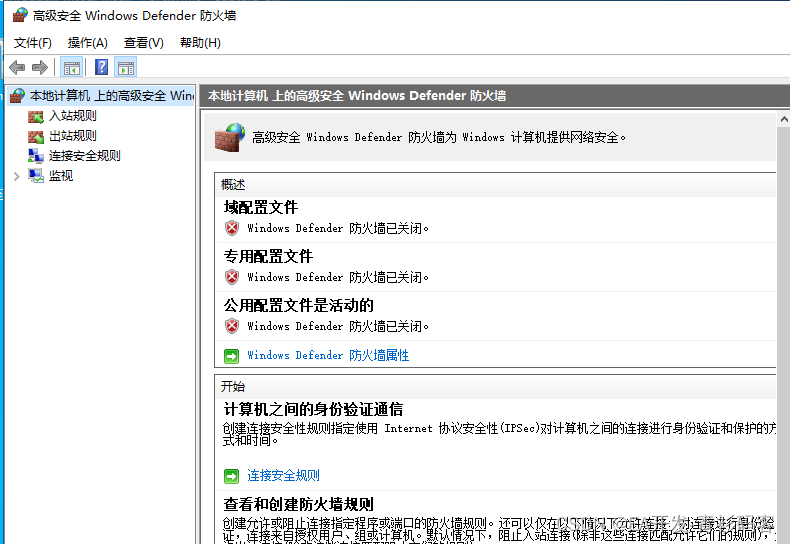
Task: Click the 域配置文件 heading
Action: tap(260, 208)
